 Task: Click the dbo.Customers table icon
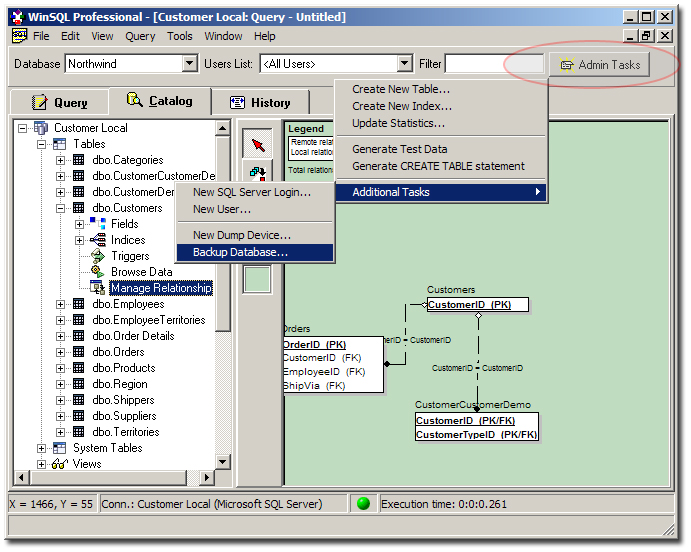click(78, 208)
